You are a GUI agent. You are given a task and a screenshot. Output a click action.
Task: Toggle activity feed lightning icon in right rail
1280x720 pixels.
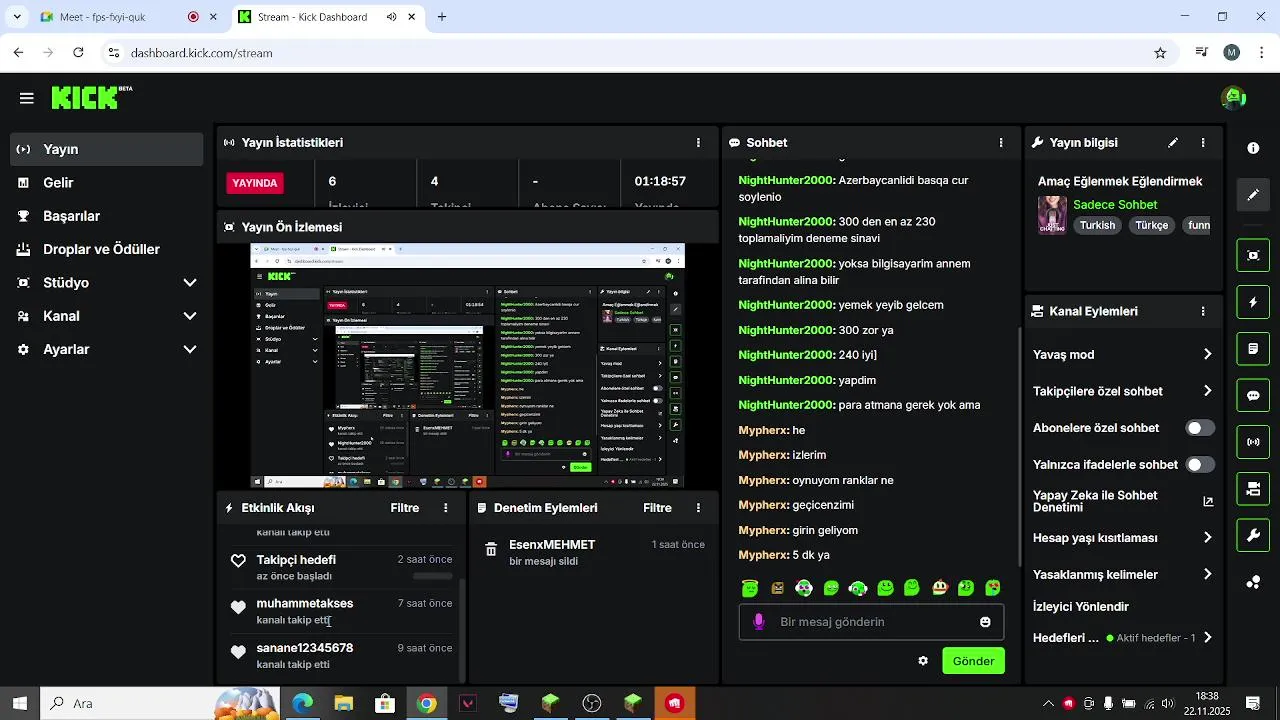point(1253,302)
